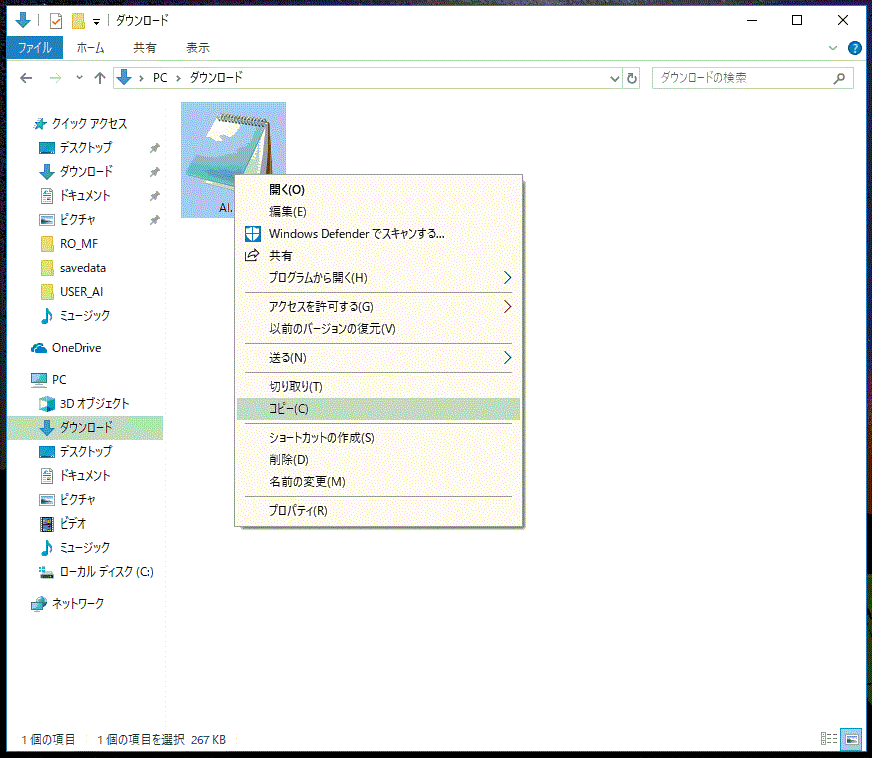Viewport: 872px width, 758px height.
Task: Expand アクセスを許可する(G) submenu
Action: pyautogui.click(x=378, y=306)
